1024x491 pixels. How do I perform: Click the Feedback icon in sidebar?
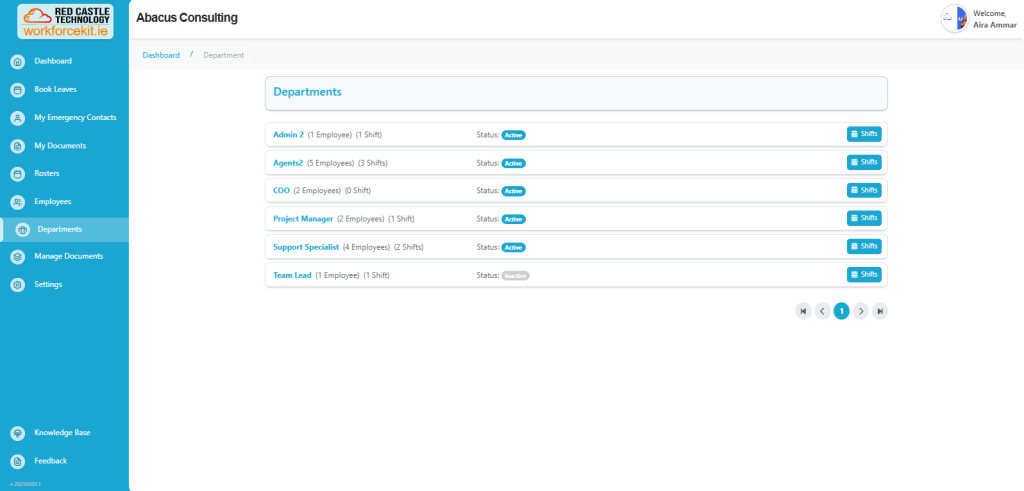(17, 461)
